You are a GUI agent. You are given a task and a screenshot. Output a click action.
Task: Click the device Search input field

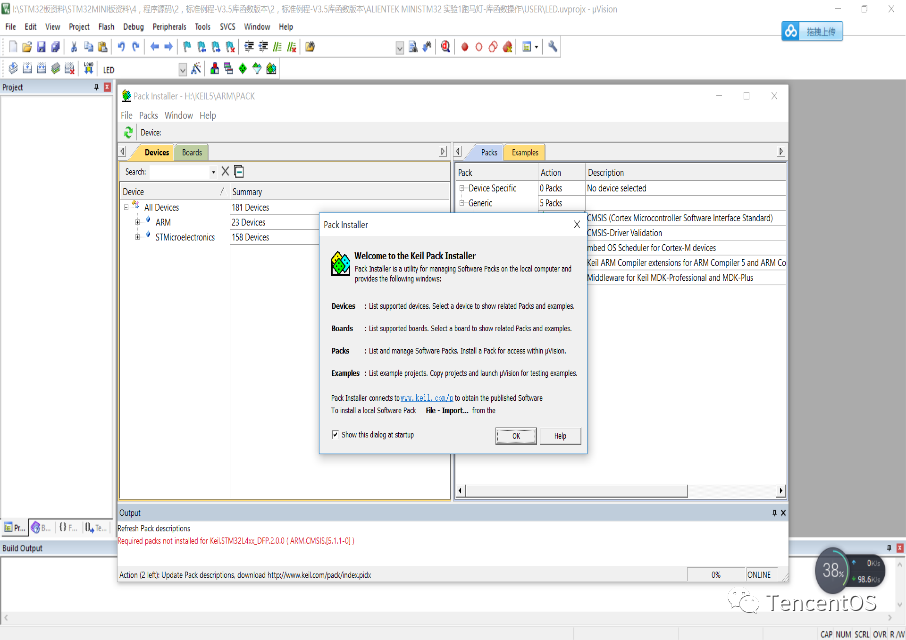(179, 172)
